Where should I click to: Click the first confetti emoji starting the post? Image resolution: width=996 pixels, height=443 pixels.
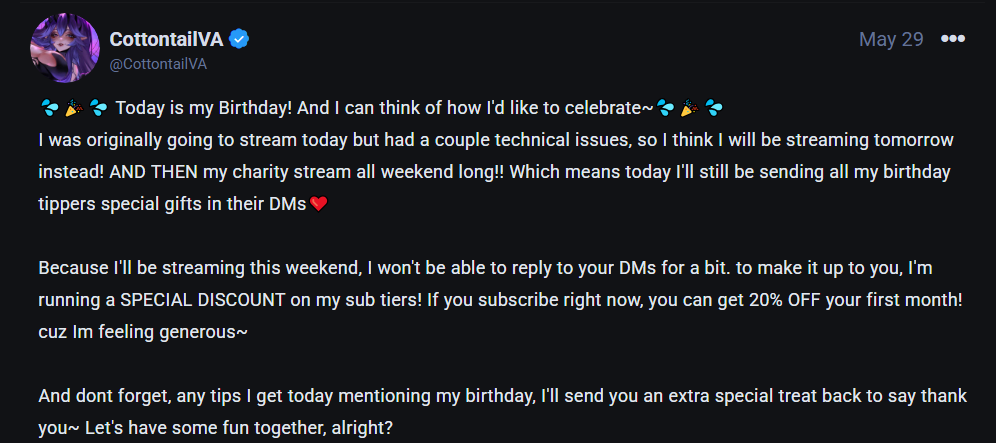(x=49, y=108)
